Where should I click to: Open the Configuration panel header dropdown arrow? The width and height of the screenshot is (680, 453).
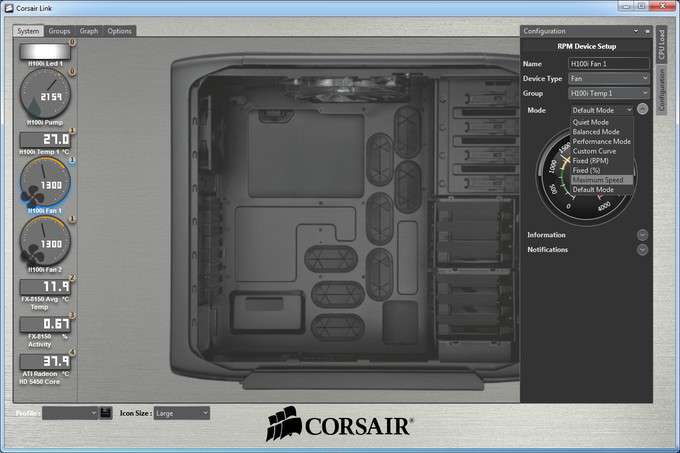click(636, 31)
